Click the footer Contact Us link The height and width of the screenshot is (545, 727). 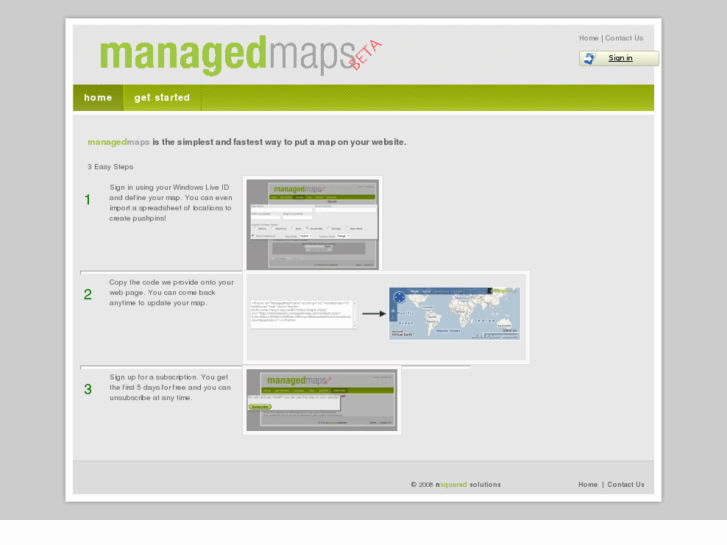[x=625, y=484]
